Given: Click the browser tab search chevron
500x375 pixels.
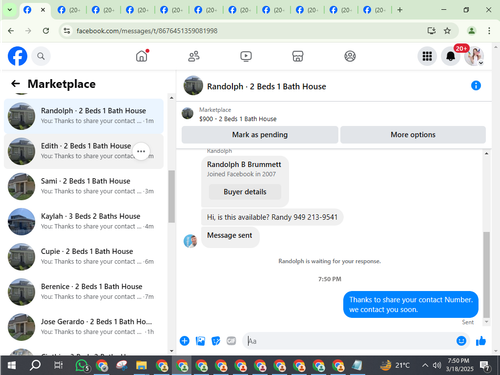Looking at the screenshot, I should [10, 10].
